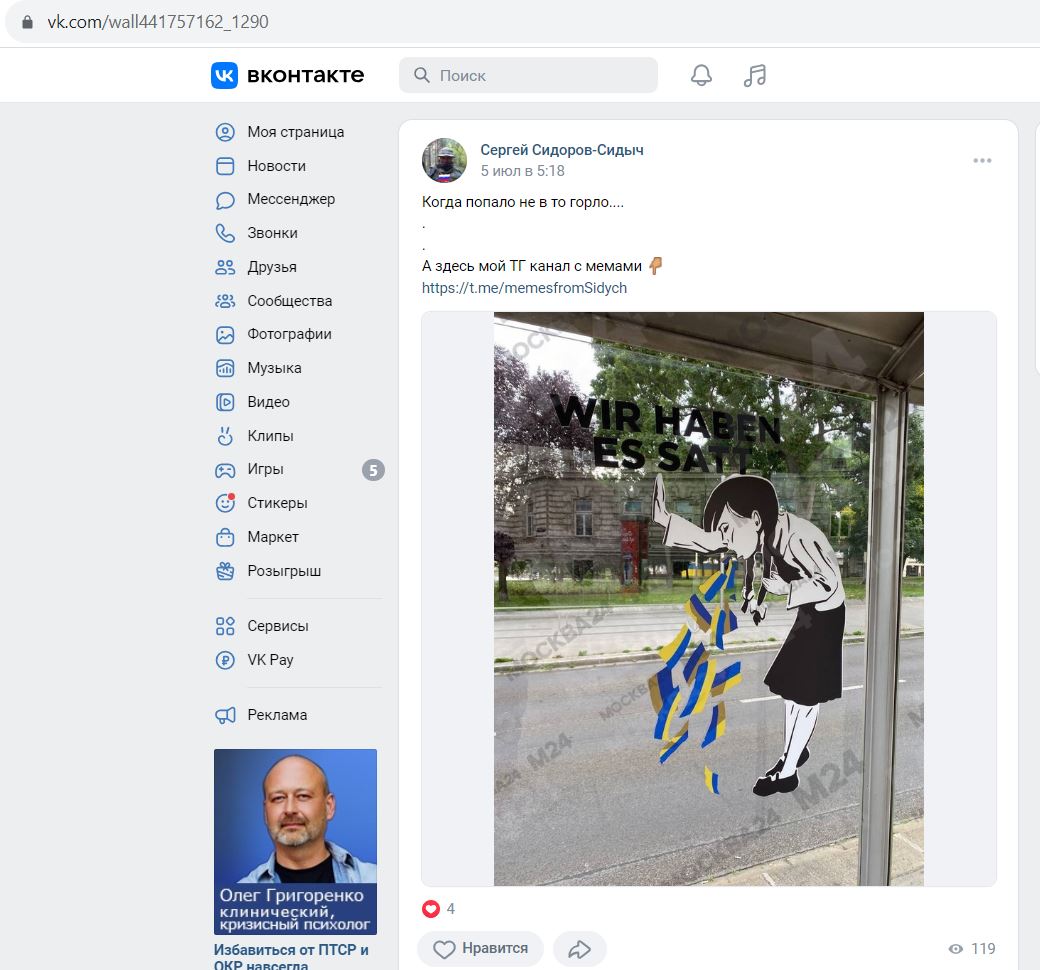Click the author's avatar photo
Image resolution: width=1040 pixels, height=970 pixels.
click(444, 160)
